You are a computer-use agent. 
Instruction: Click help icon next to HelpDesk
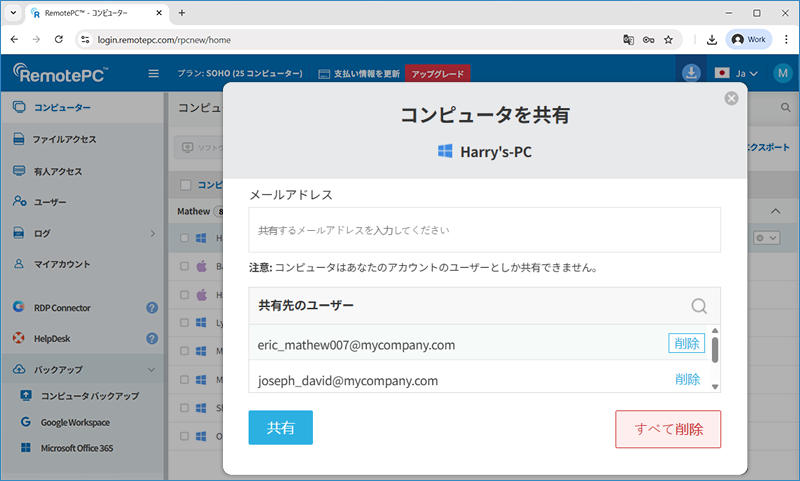[x=152, y=338]
